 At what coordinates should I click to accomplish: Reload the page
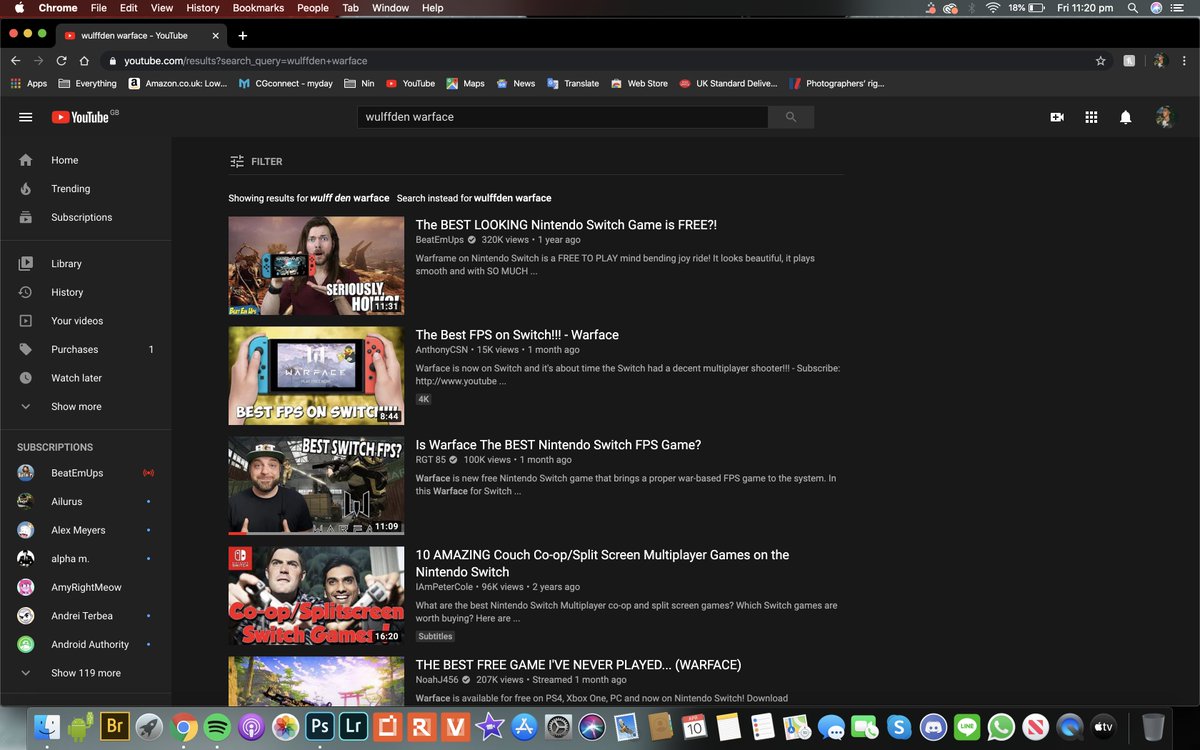point(62,61)
